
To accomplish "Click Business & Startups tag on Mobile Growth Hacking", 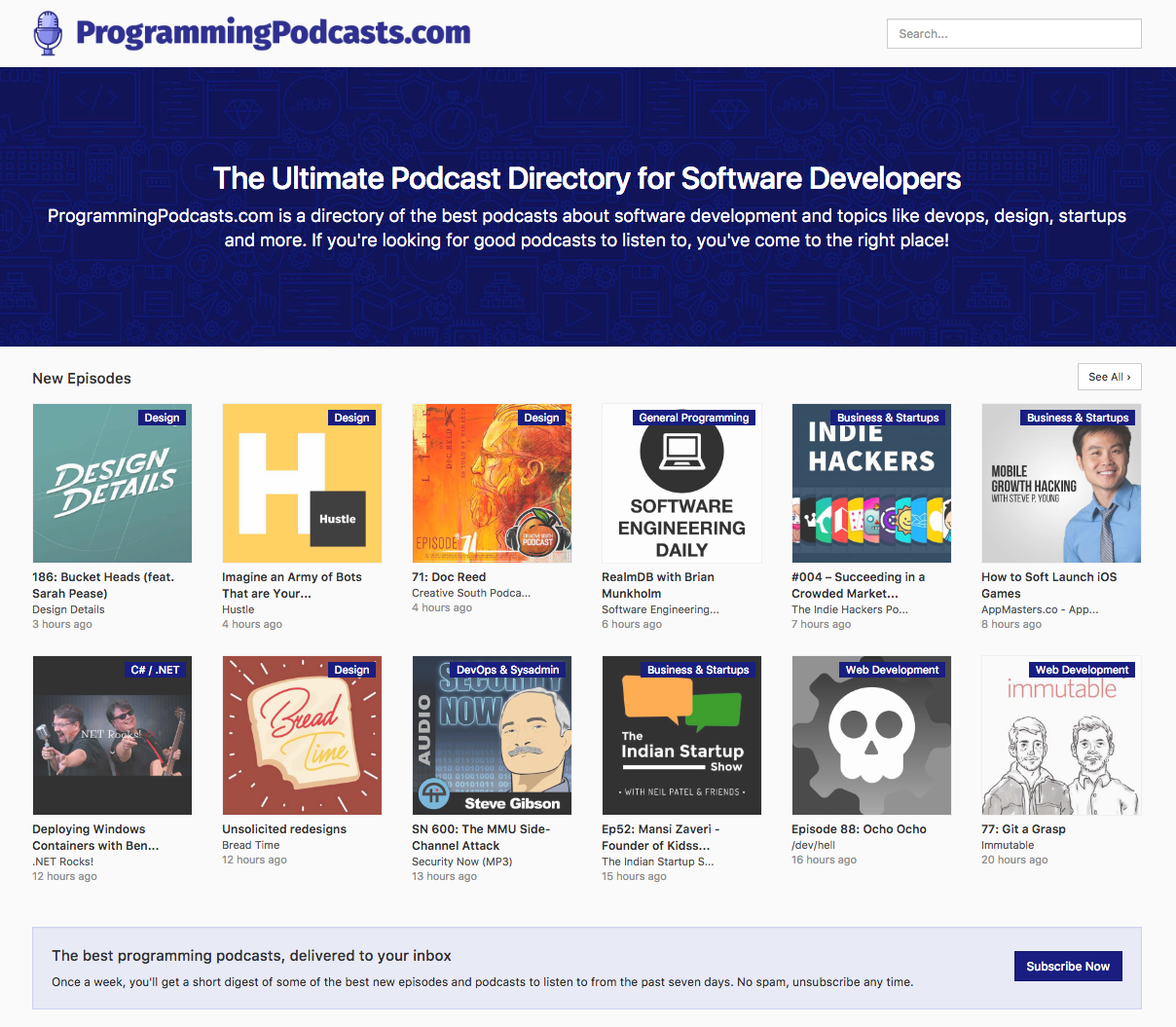I will (1079, 418).
